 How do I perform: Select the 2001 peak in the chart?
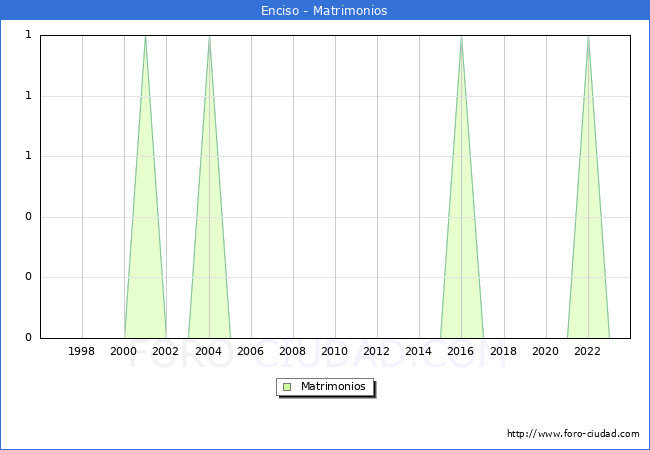146,38
